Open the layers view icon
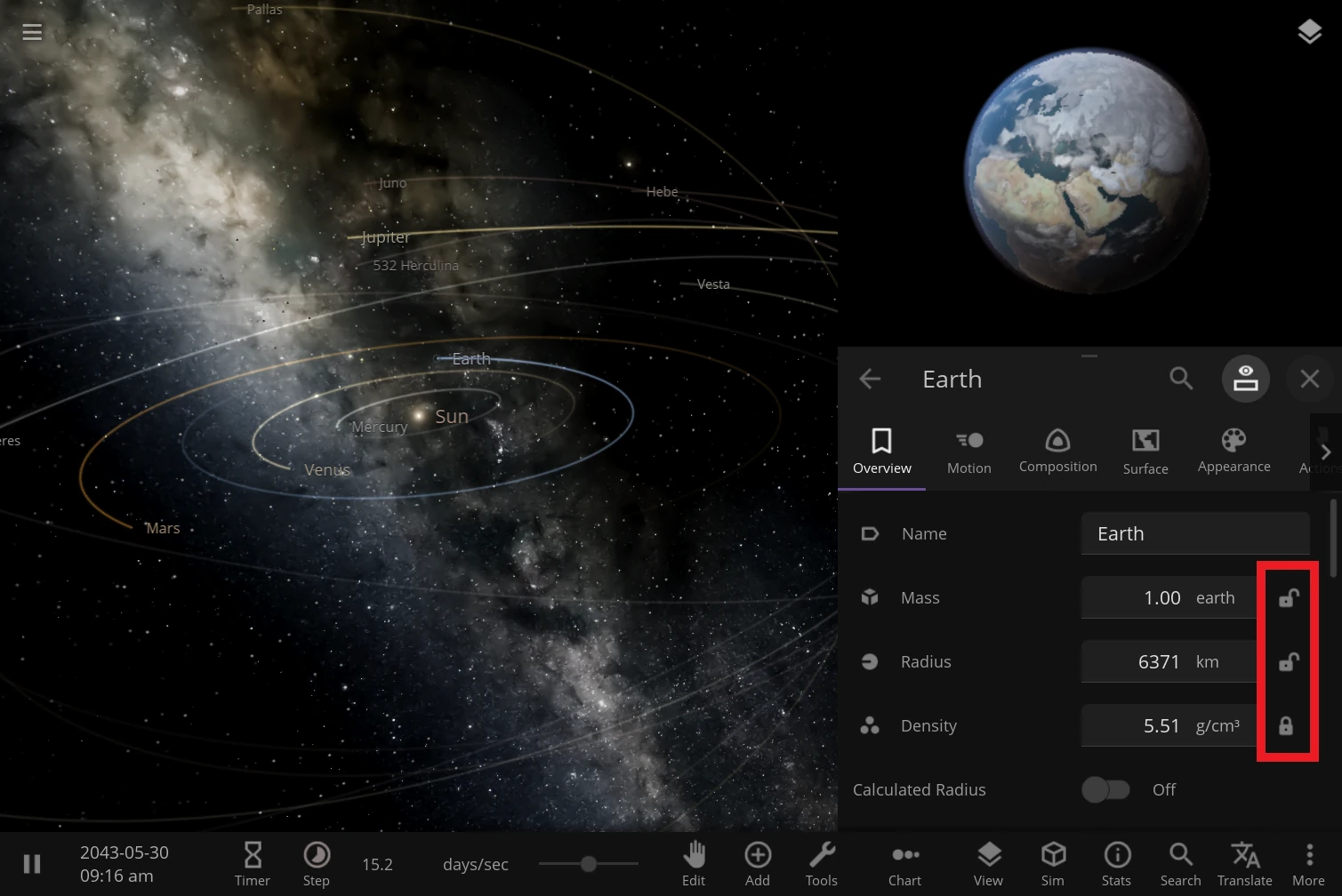This screenshot has height=896, width=1342. pyautogui.click(x=1309, y=32)
